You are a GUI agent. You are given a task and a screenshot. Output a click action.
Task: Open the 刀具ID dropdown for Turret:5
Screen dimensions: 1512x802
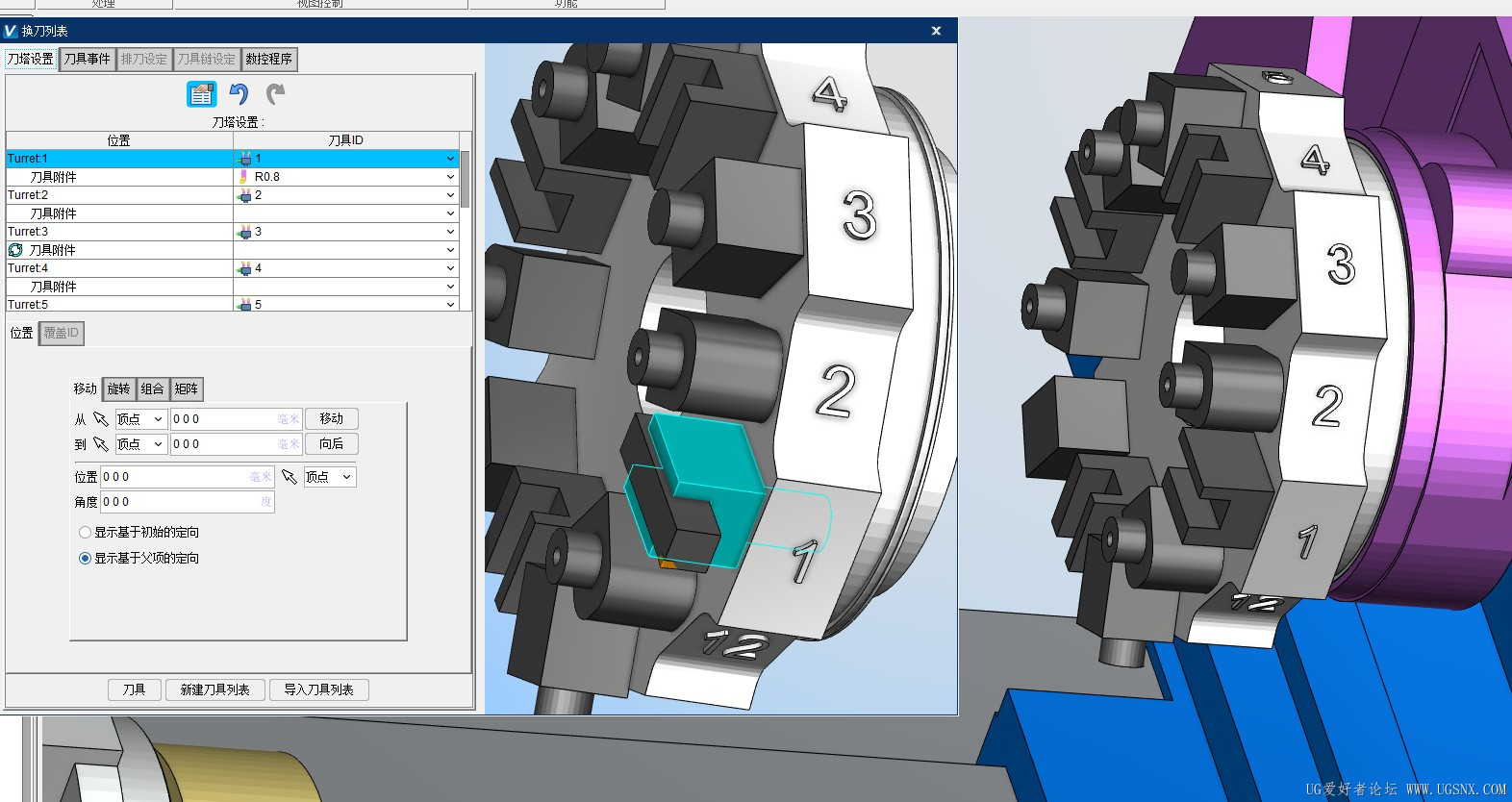(x=450, y=305)
